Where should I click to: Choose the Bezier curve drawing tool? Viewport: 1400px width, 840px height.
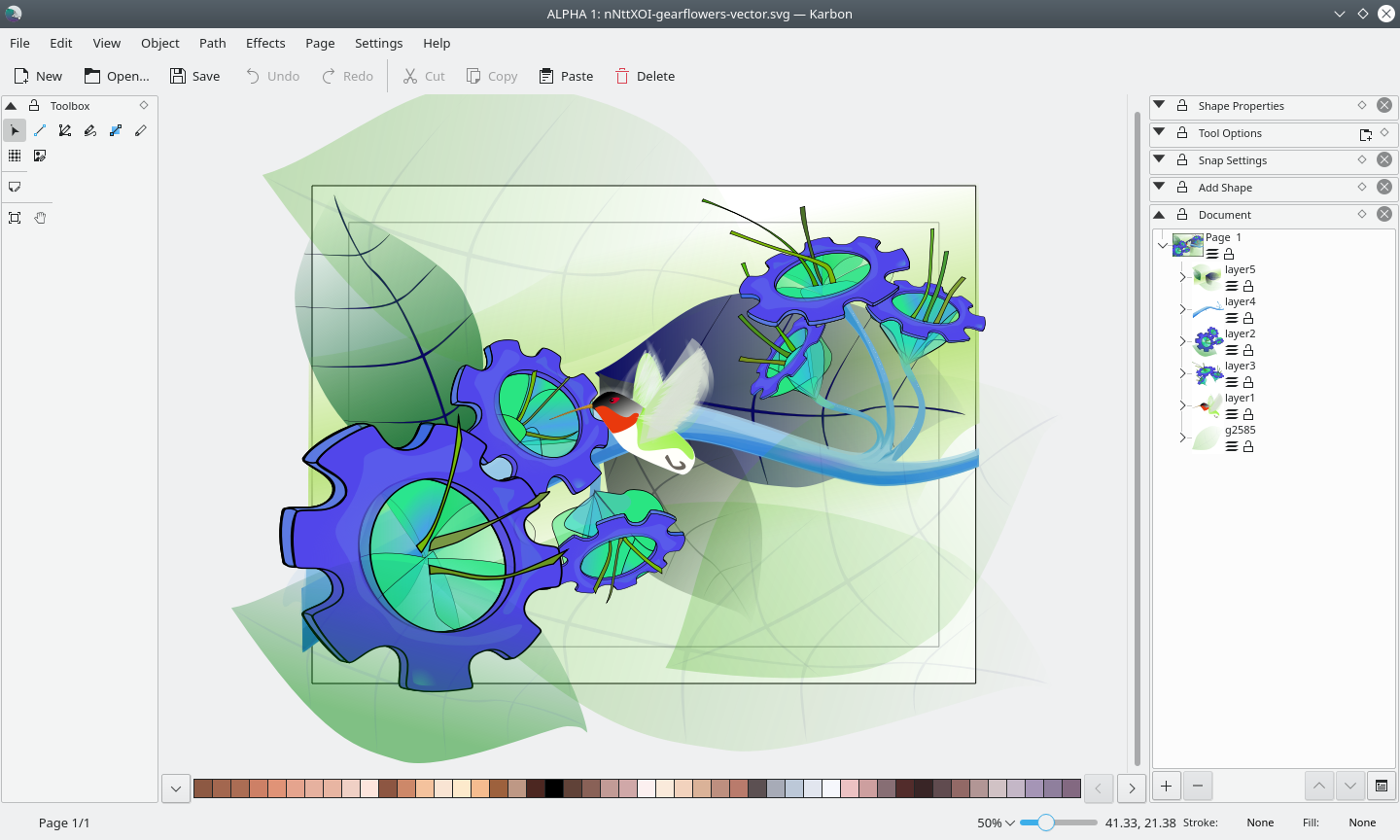(x=65, y=130)
